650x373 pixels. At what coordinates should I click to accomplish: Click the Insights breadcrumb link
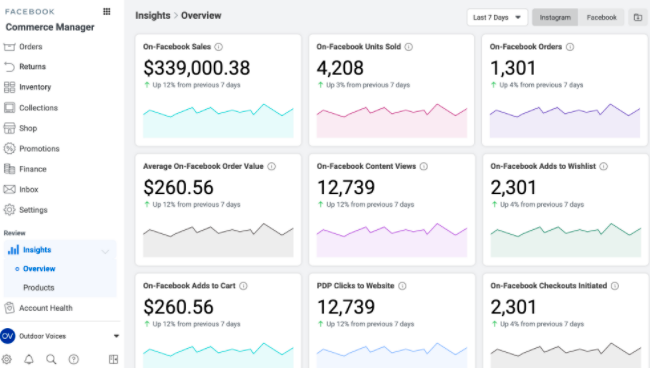coord(153,16)
